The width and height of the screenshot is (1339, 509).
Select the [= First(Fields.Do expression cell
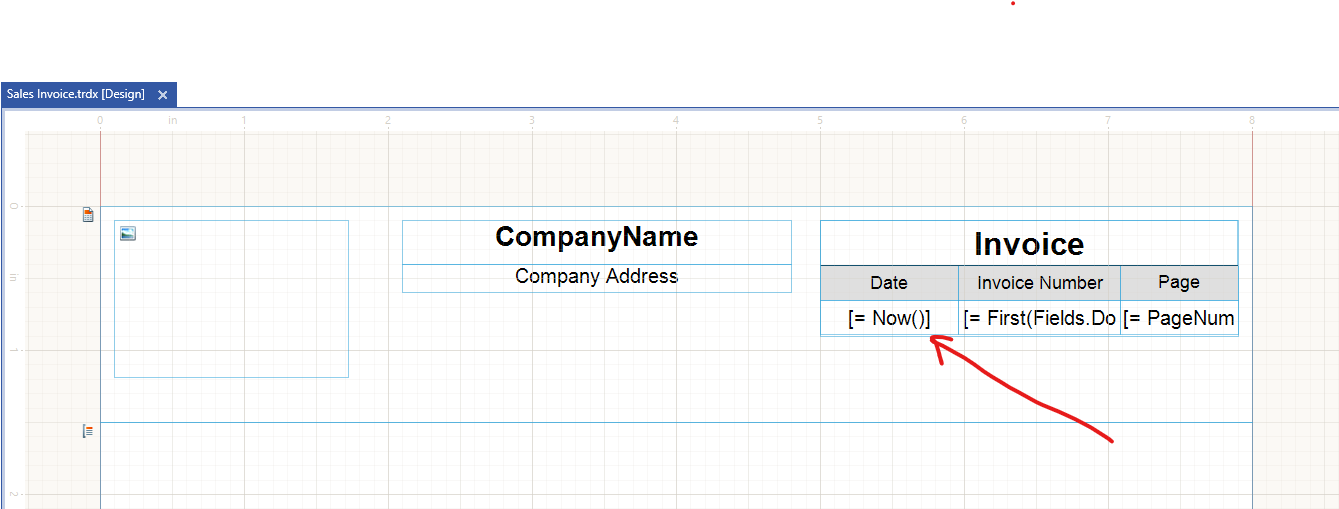pyautogui.click(x=1039, y=318)
